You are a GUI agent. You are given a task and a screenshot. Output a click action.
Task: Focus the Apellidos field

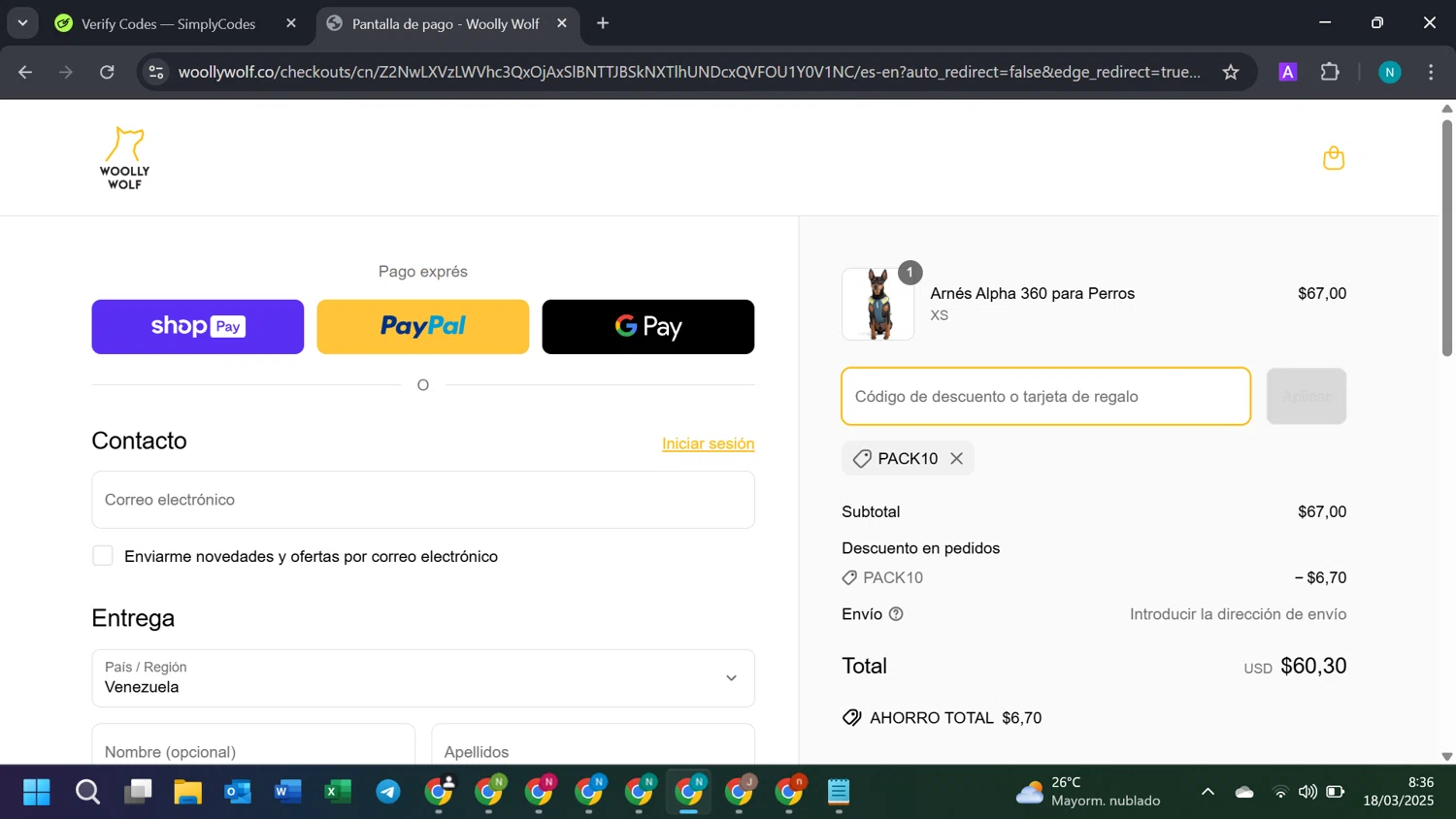pyautogui.click(x=593, y=744)
